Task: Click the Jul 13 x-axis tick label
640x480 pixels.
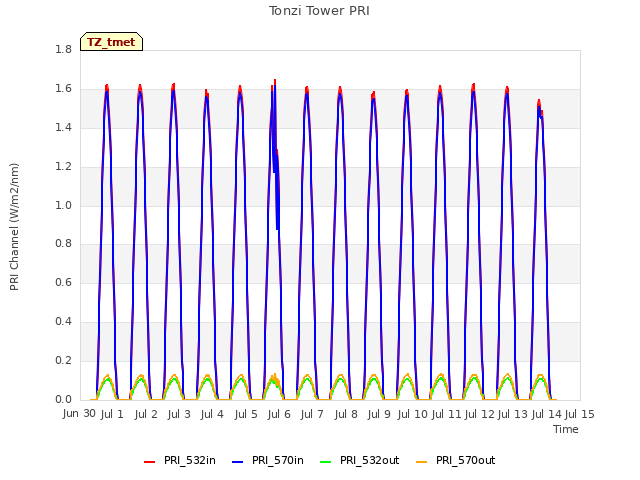Action: 513,414
